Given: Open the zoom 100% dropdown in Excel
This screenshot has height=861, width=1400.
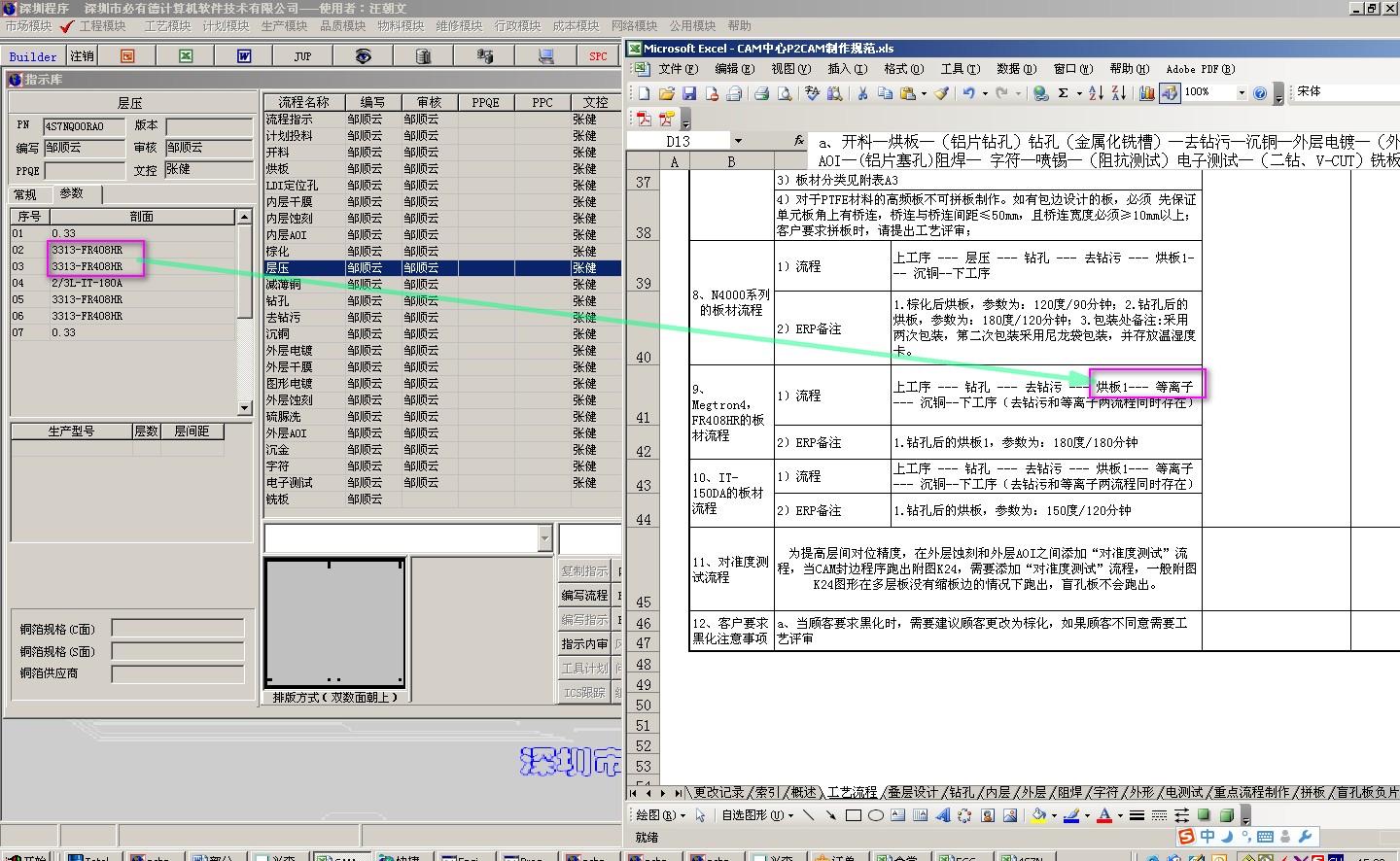Looking at the screenshot, I should (x=1242, y=93).
